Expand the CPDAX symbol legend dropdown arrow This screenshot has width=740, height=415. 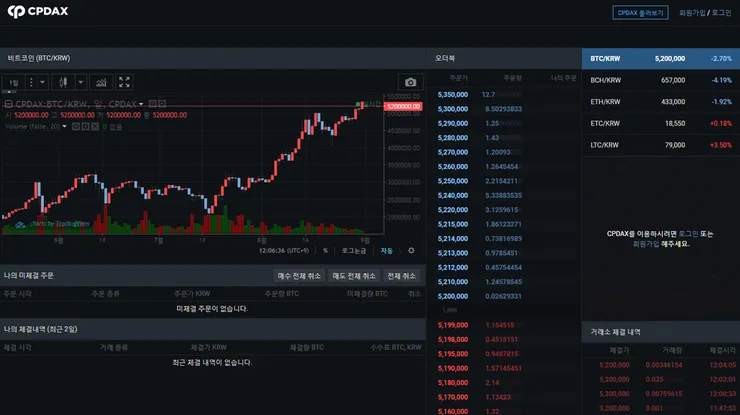pos(141,104)
